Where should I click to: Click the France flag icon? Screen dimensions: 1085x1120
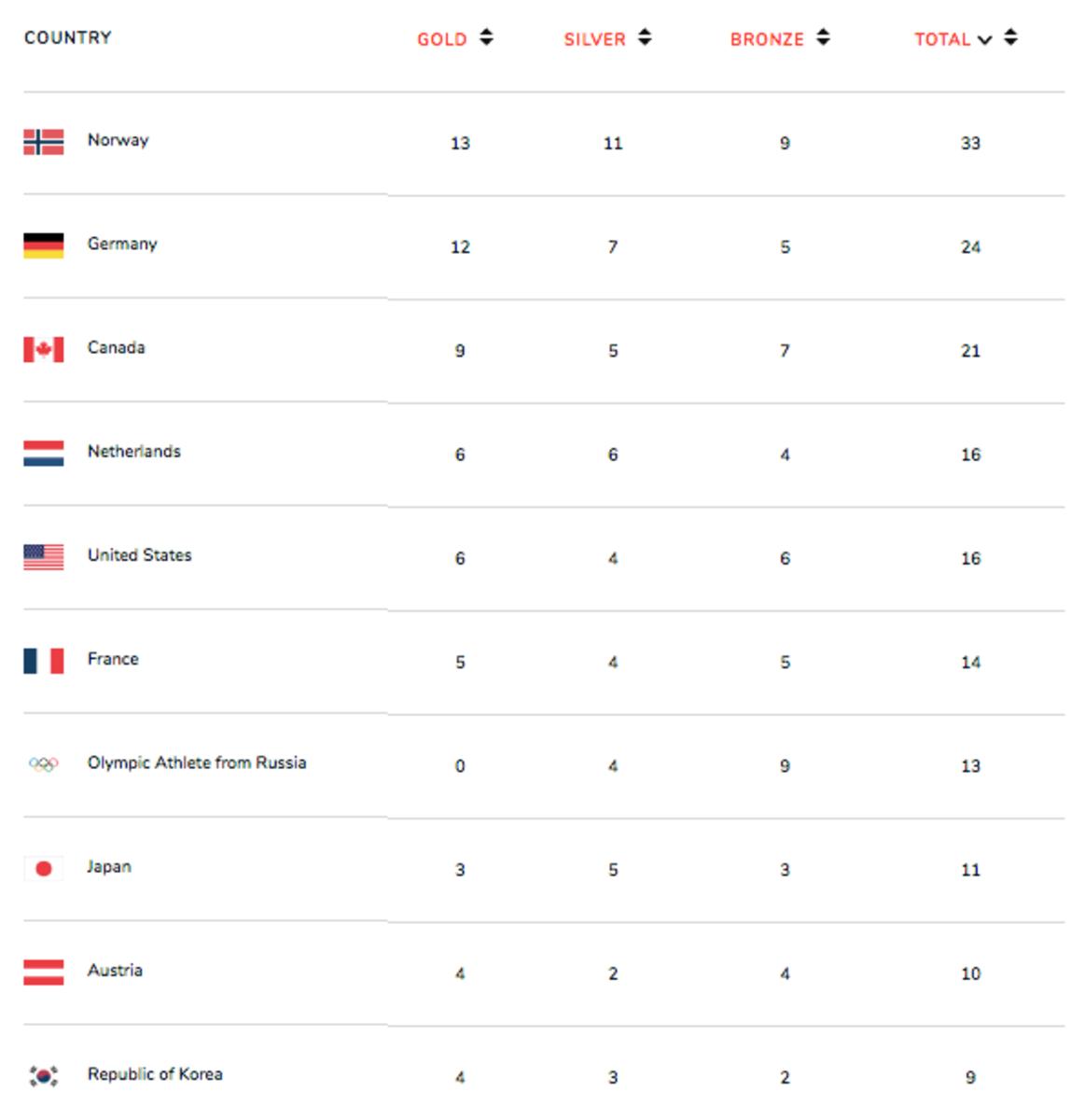coord(43,658)
